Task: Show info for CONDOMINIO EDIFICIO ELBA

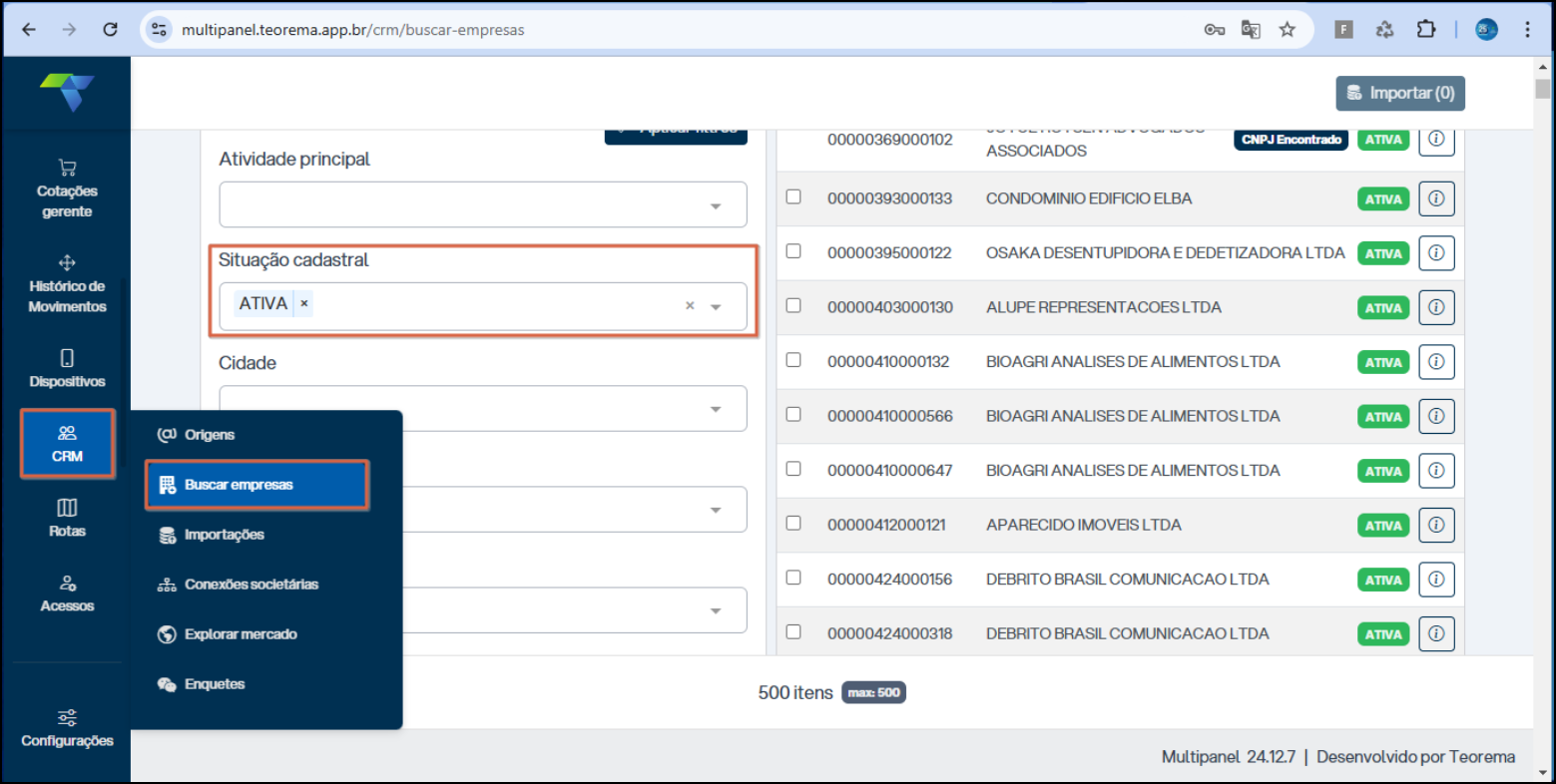Action: [1435, 198]
